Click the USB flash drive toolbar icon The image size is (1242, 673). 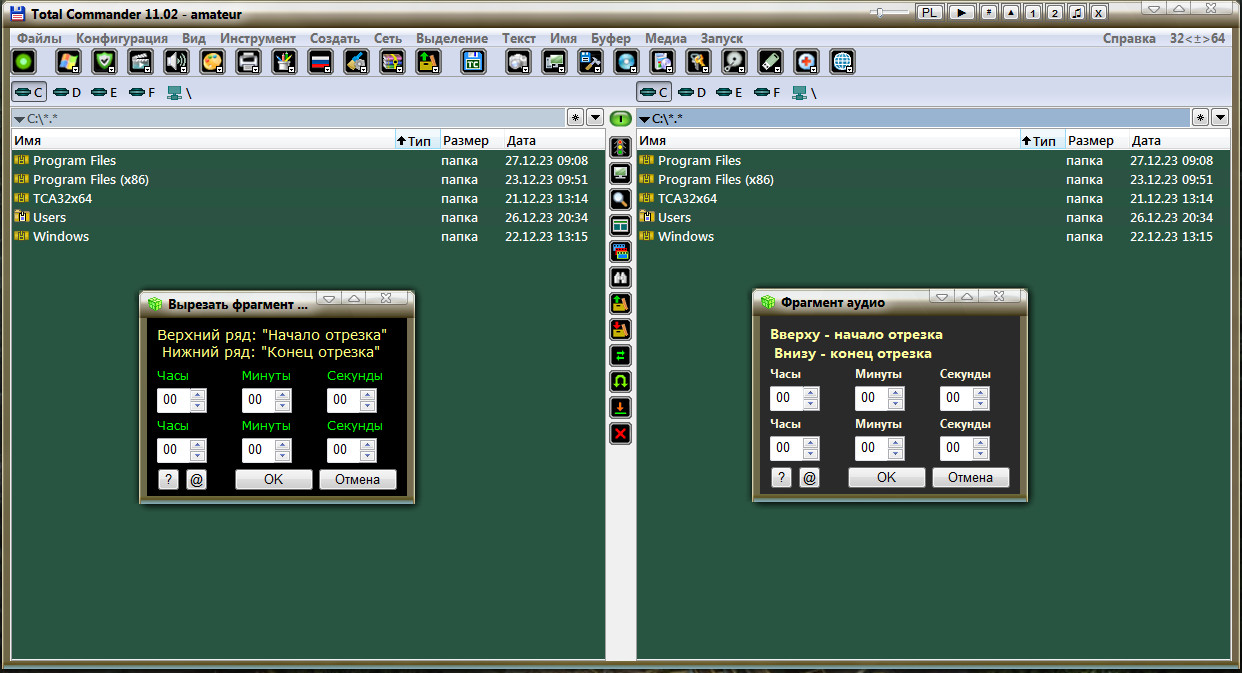770,62
